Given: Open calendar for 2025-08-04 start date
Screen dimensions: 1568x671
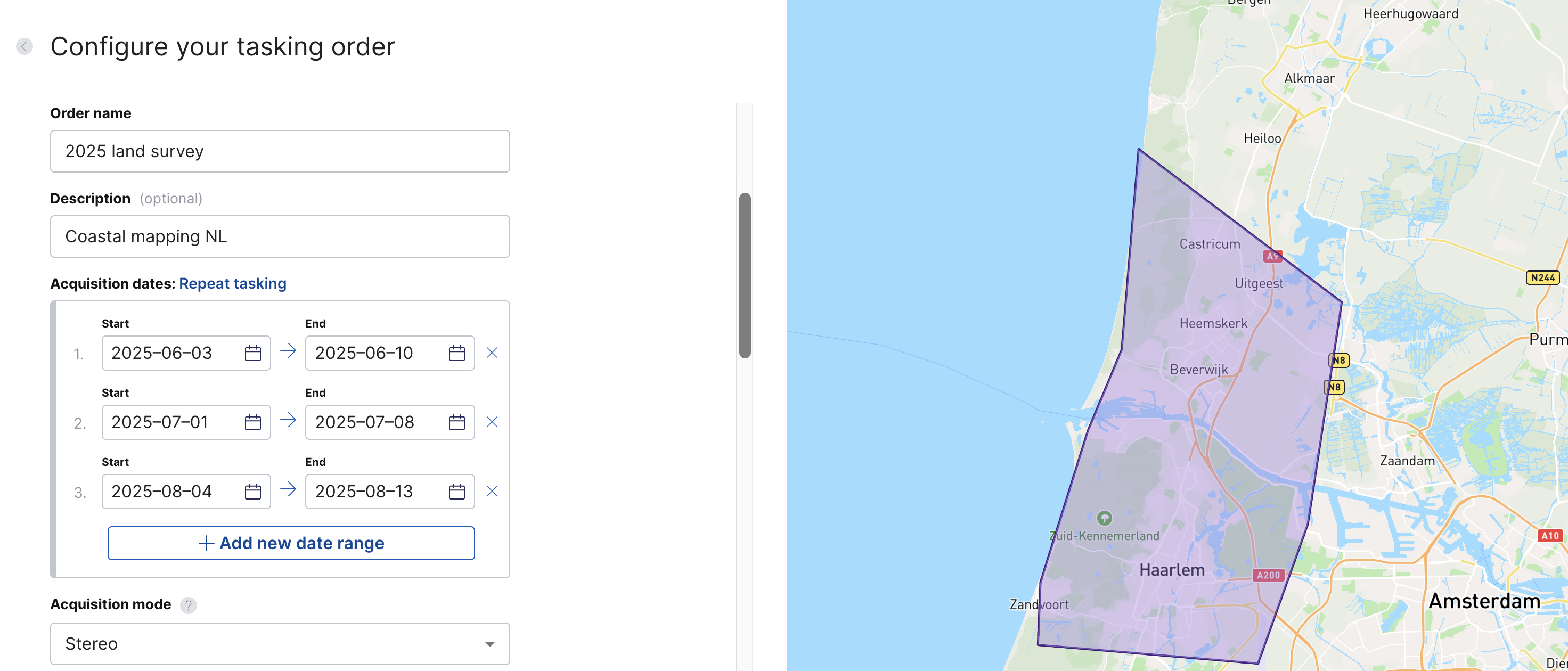Looking at the screenshot, I should tap(252, 492).
